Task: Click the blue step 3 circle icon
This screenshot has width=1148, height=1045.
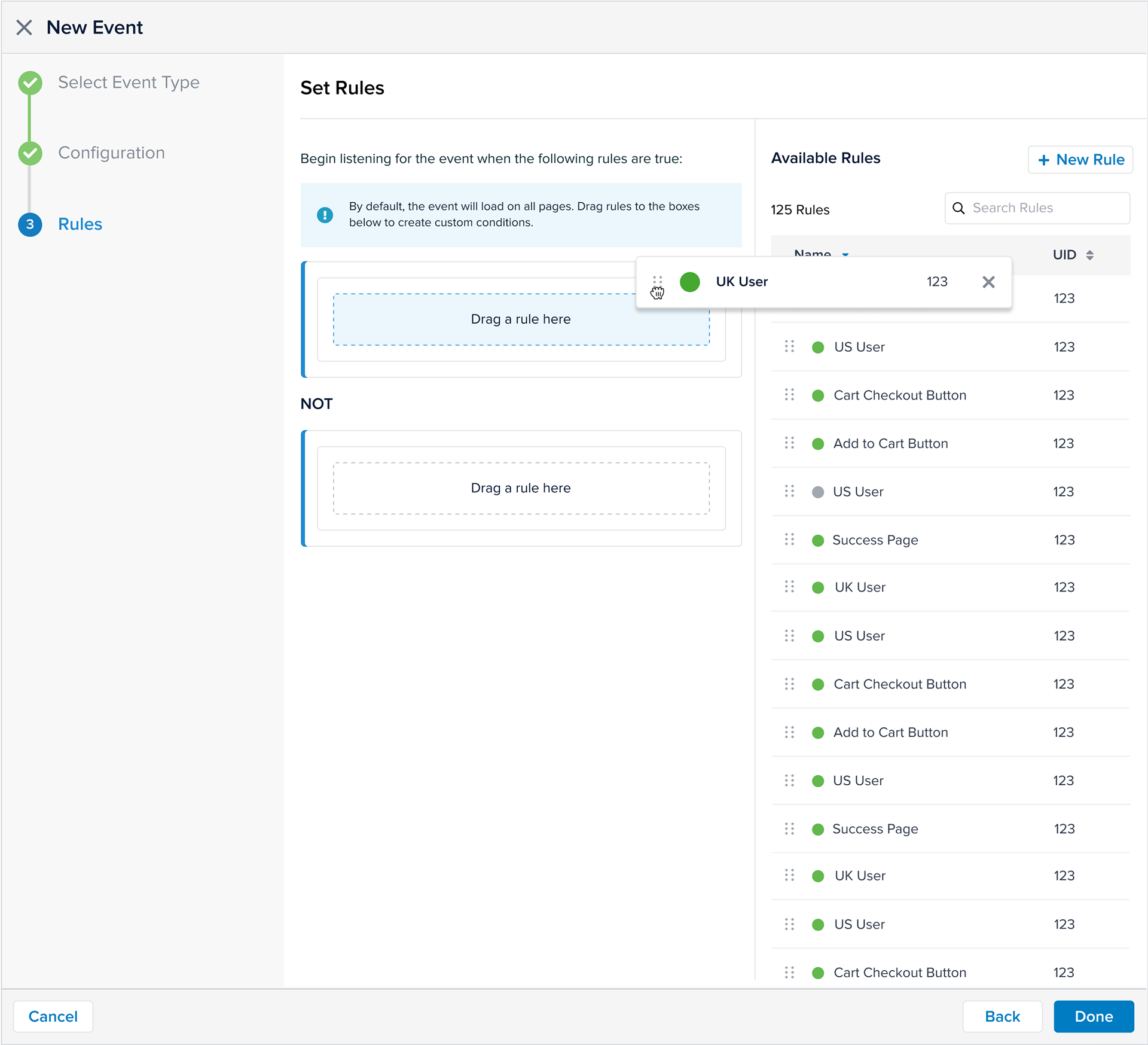Action: [30, 224]
